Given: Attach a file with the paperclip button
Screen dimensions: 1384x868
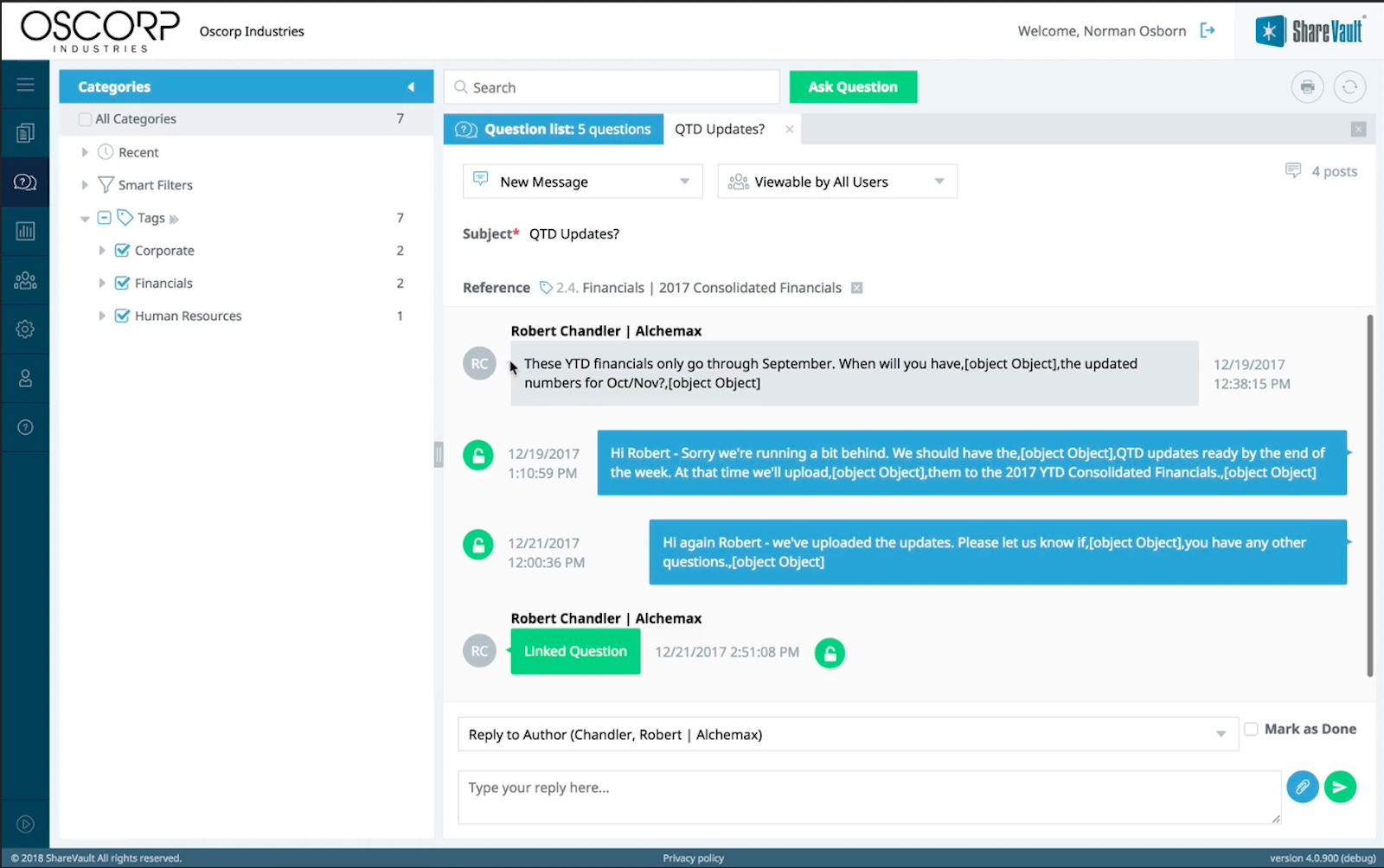Looking at the screenshot, I should pos(1302,787).
